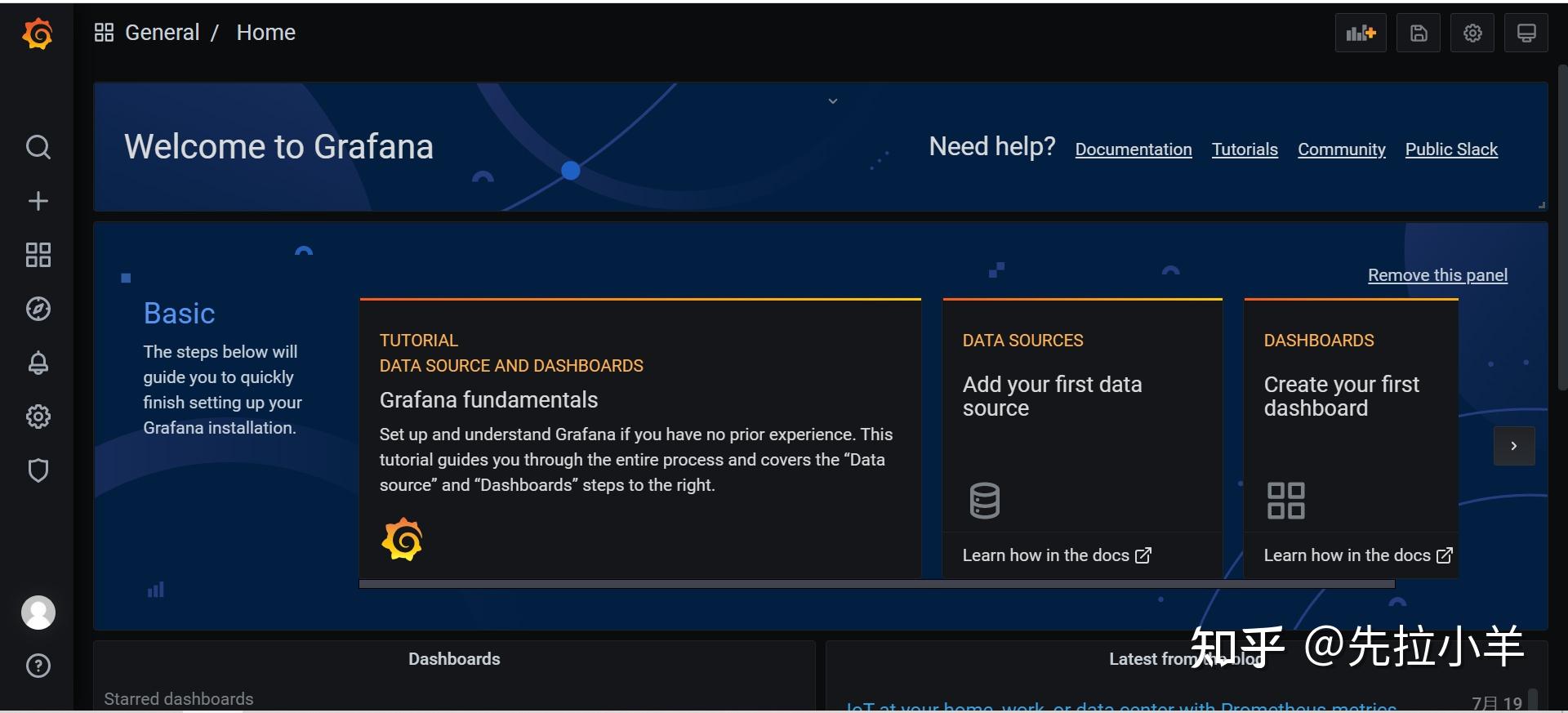
Task: Open Alerting bell icon
Action: (38, 363)
